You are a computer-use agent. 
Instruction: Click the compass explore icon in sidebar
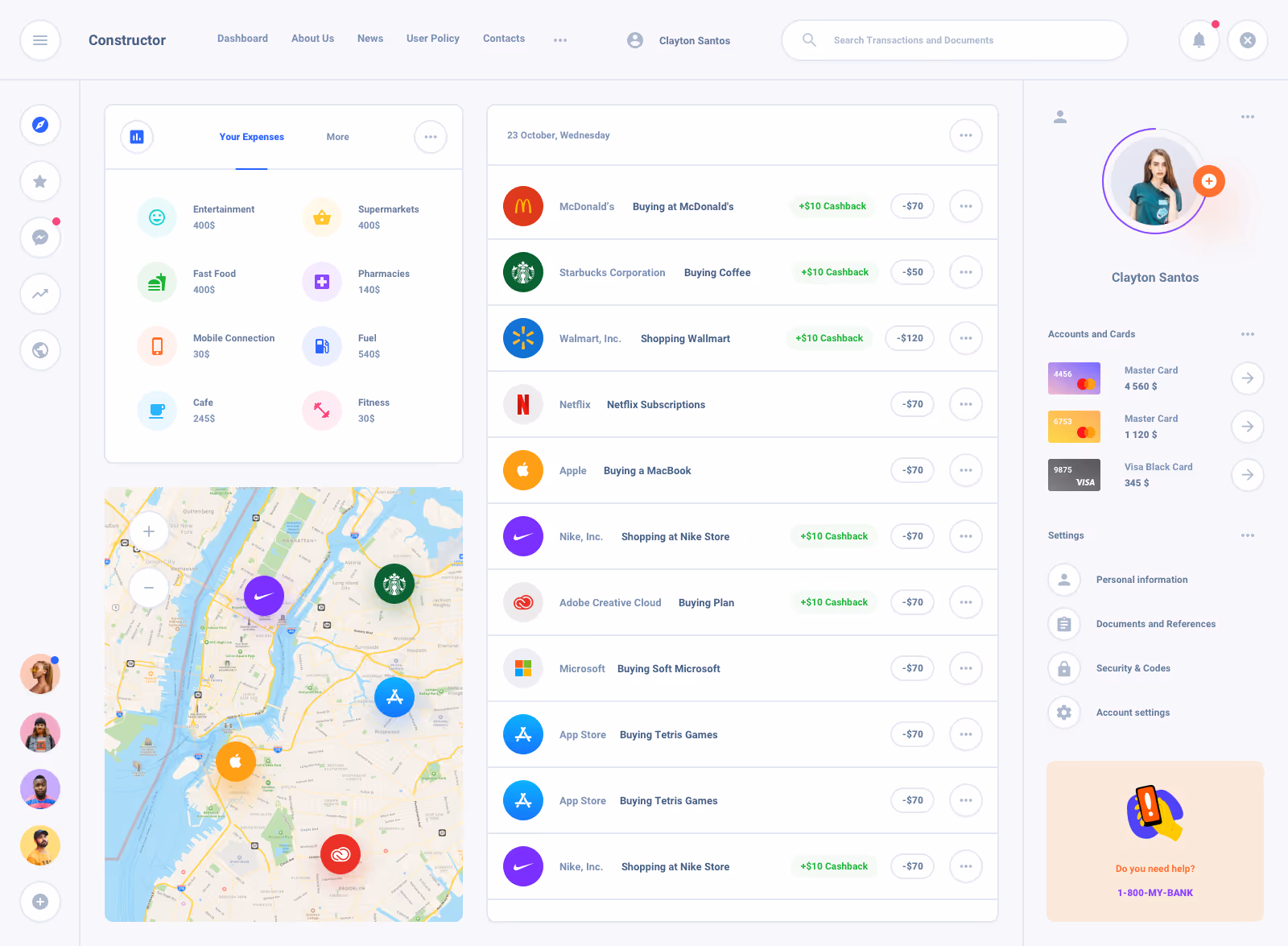pos(40,125)
